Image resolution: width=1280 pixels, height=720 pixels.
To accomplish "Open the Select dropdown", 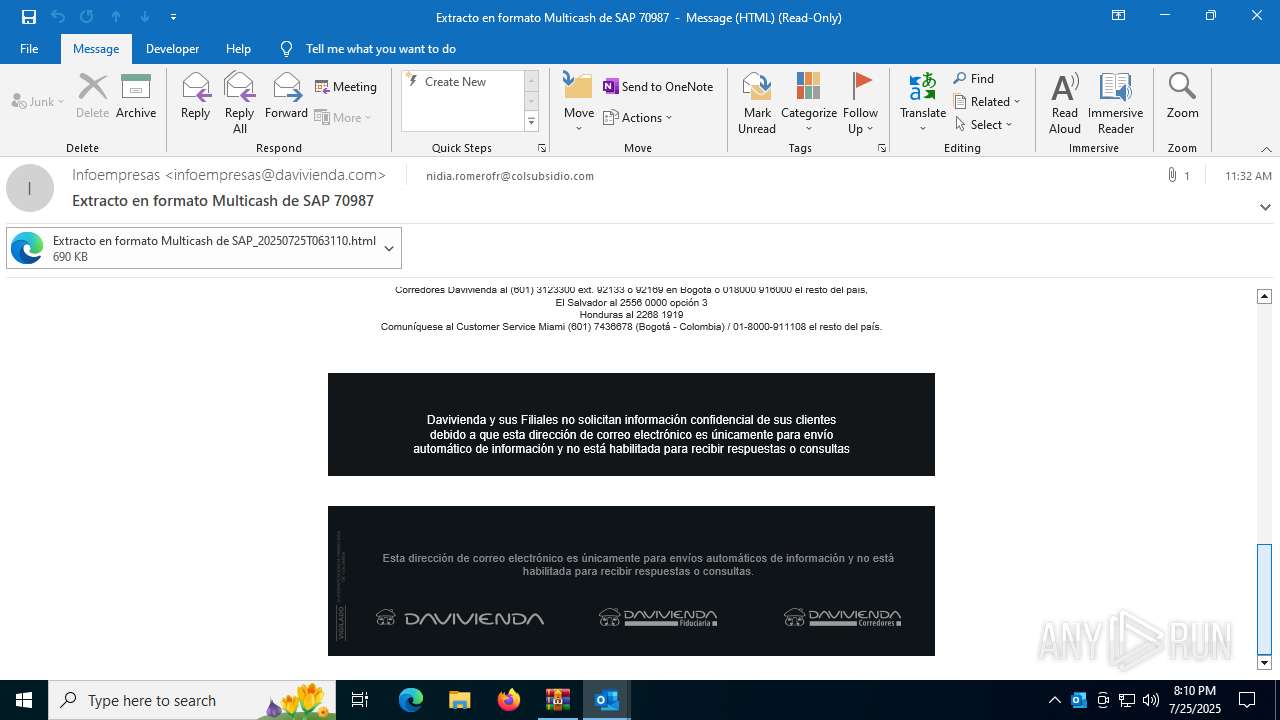I will pos(984,125).
